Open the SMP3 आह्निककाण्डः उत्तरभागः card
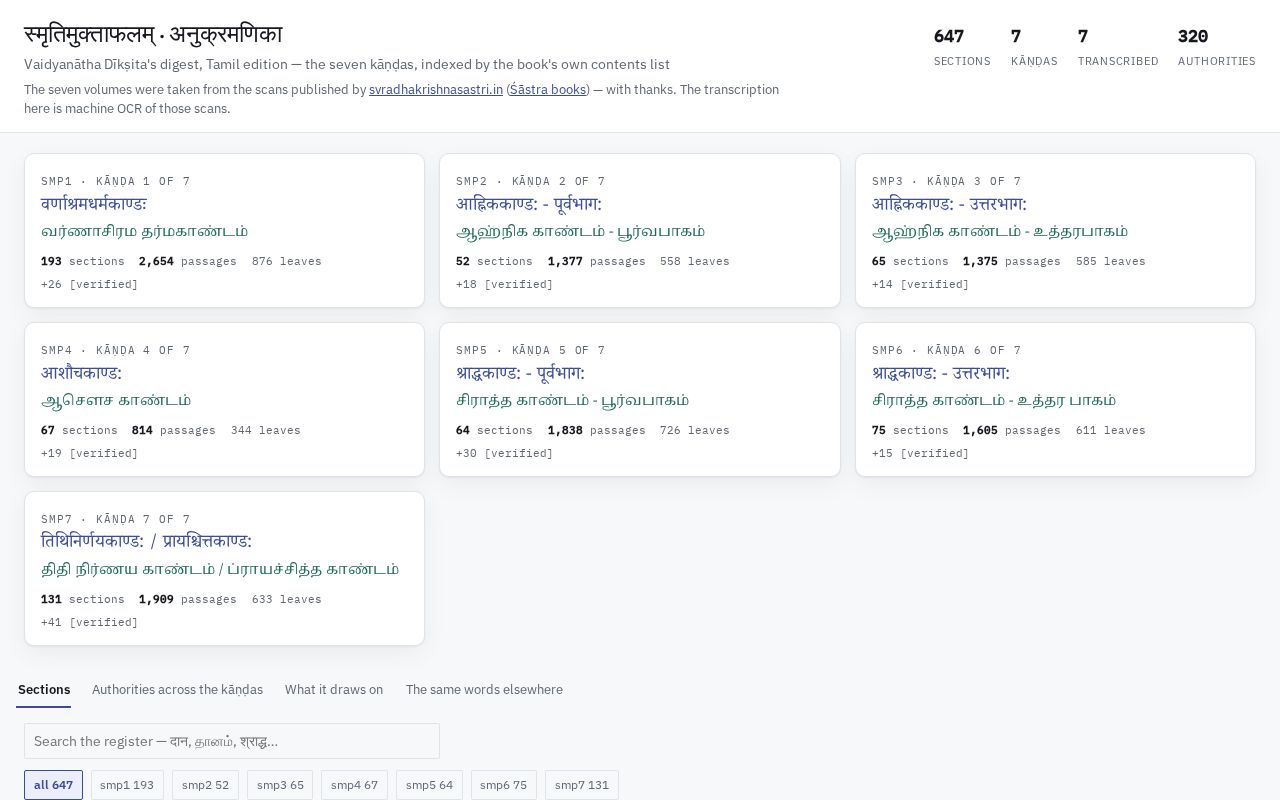The height and width of the screenshot is (800, 1280). [x=1055, y=230]
